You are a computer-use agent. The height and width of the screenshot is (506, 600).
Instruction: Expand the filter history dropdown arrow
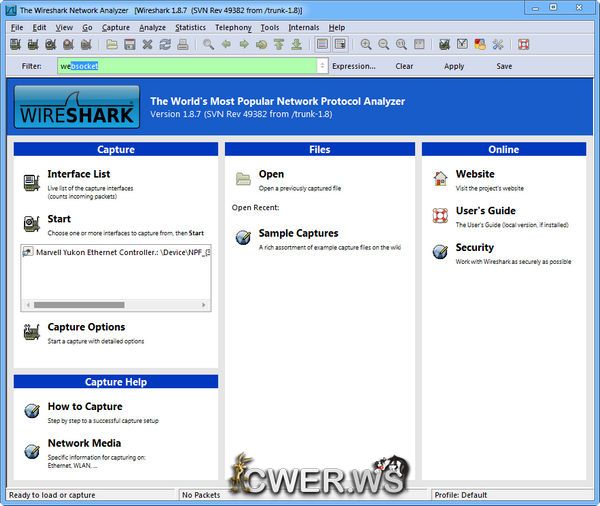click(x=322, y=66)
